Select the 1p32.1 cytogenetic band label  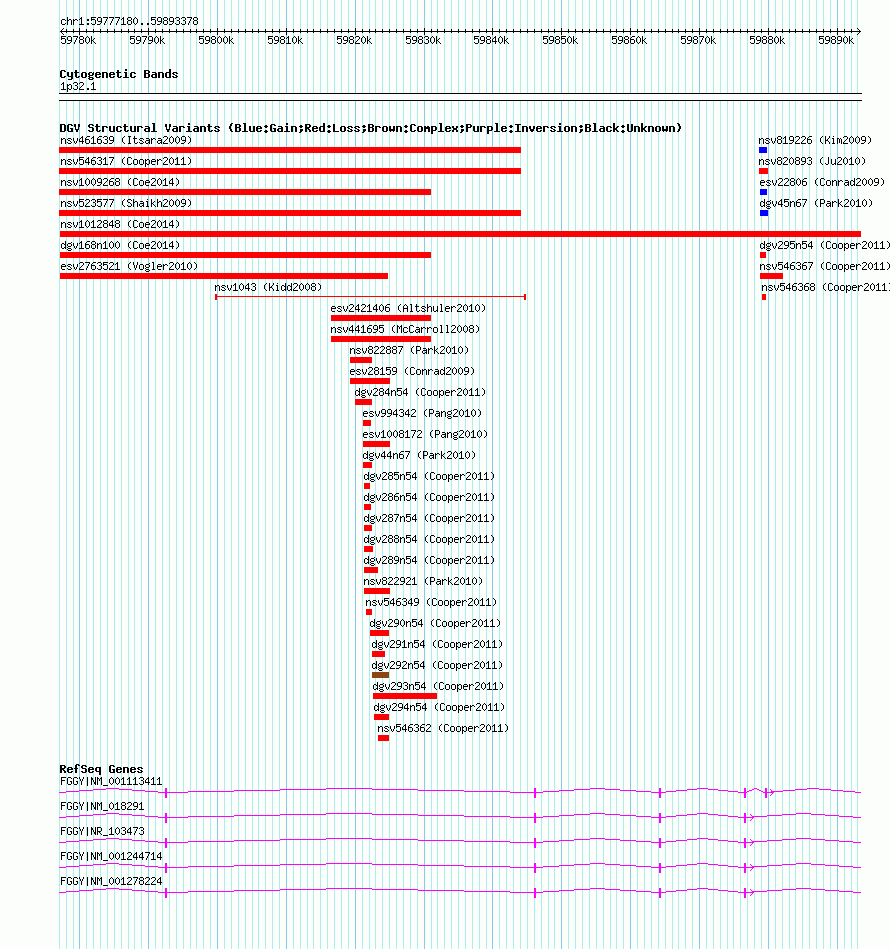tap(78, 87)
